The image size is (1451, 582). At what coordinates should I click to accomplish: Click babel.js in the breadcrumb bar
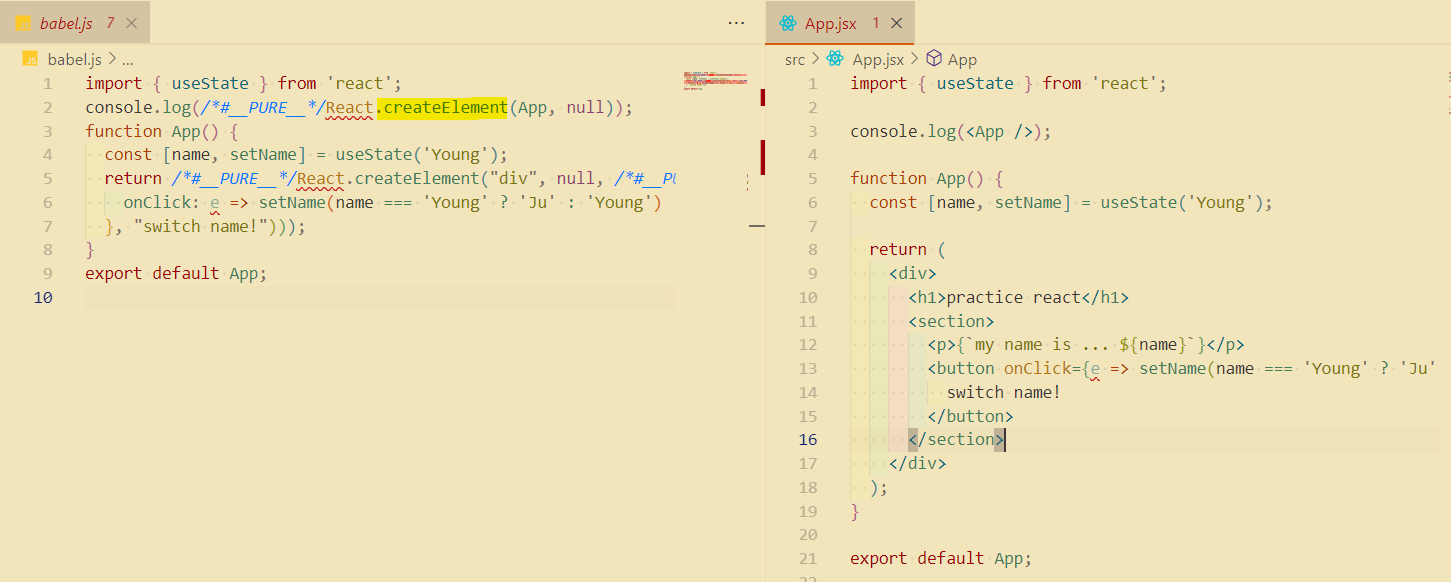[x=75, y=59]
